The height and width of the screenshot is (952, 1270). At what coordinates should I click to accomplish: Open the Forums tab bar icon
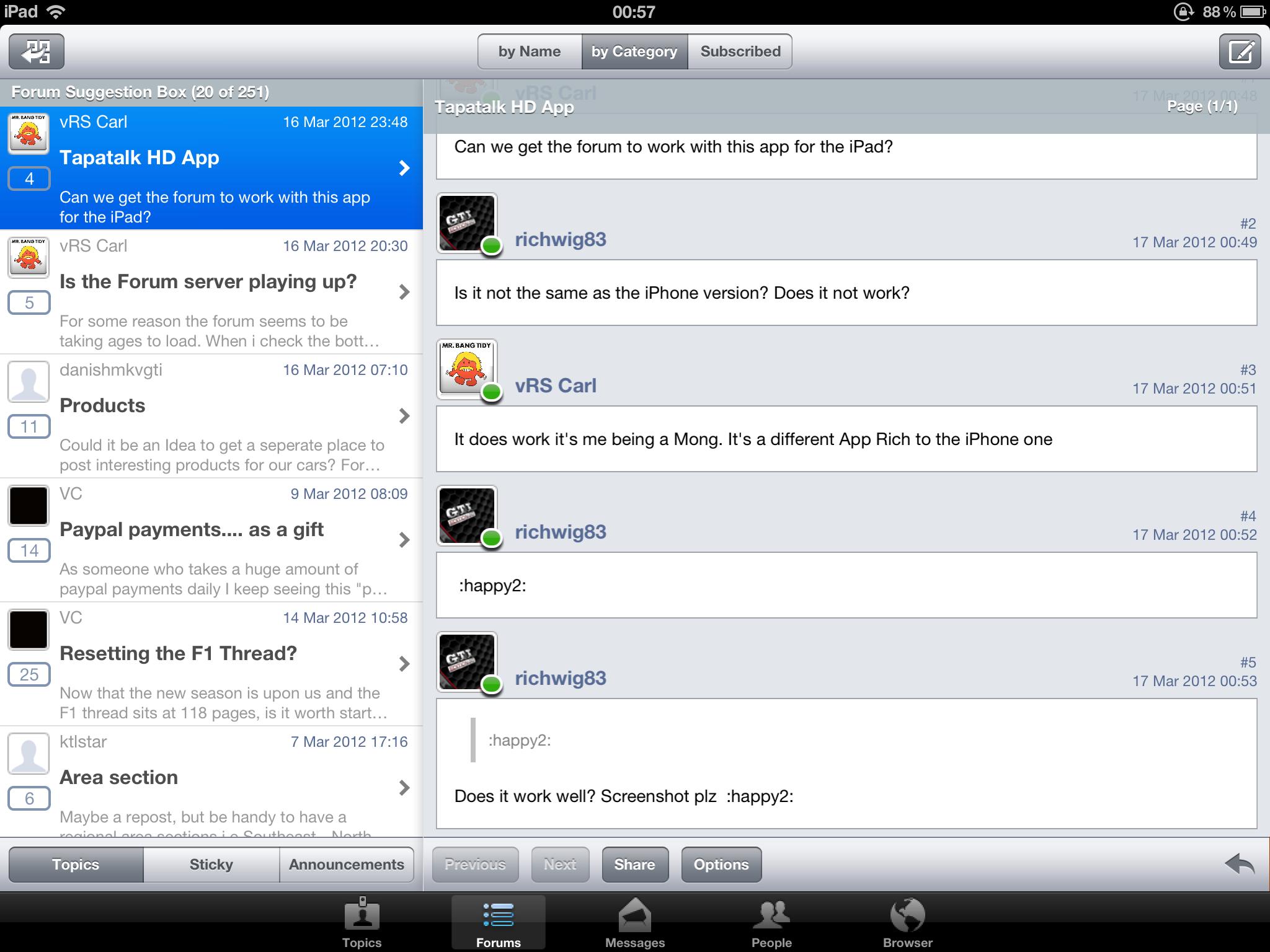click(499, 922)
